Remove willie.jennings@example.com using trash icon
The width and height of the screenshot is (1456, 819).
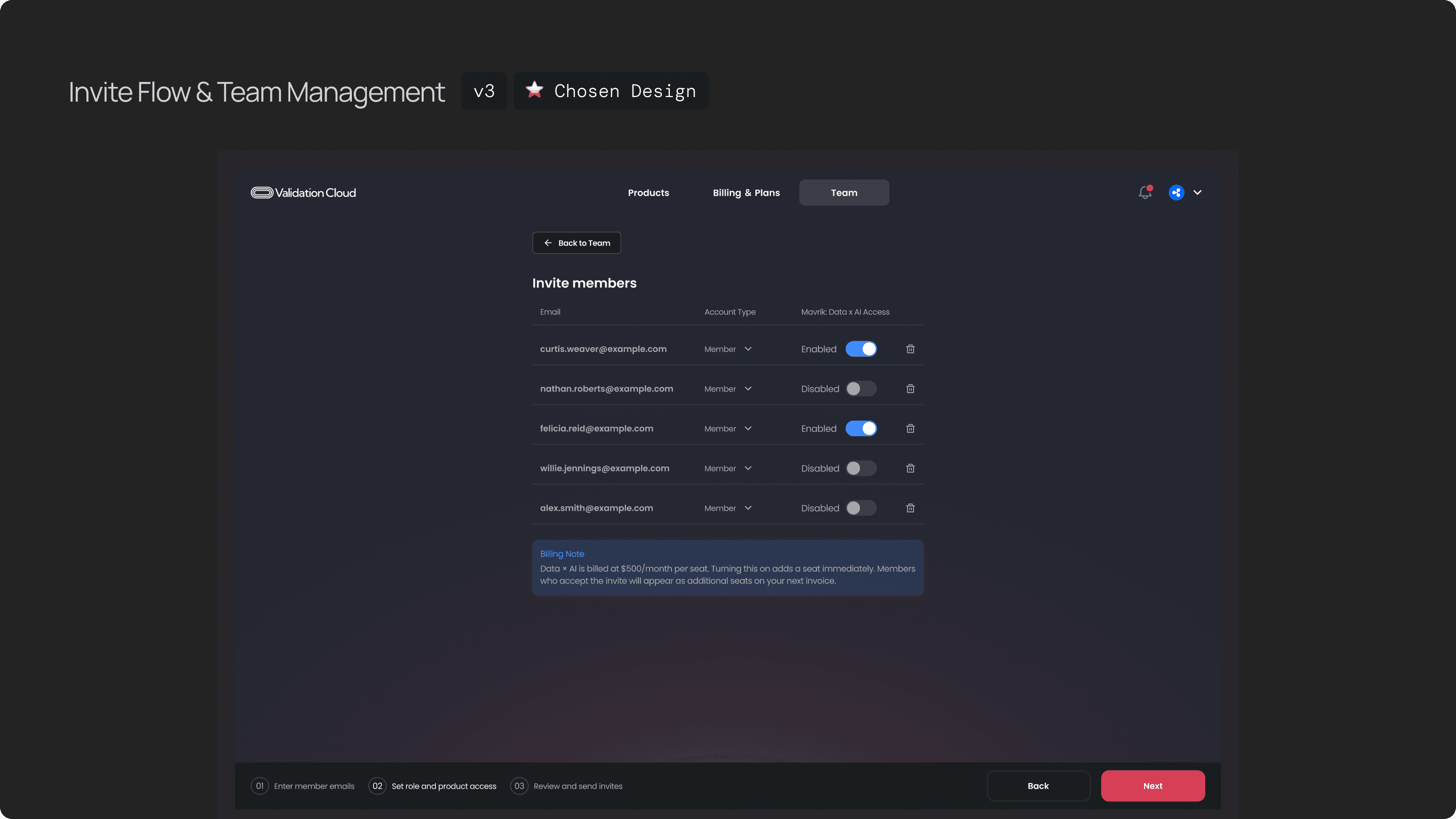(x=910, y=468)
